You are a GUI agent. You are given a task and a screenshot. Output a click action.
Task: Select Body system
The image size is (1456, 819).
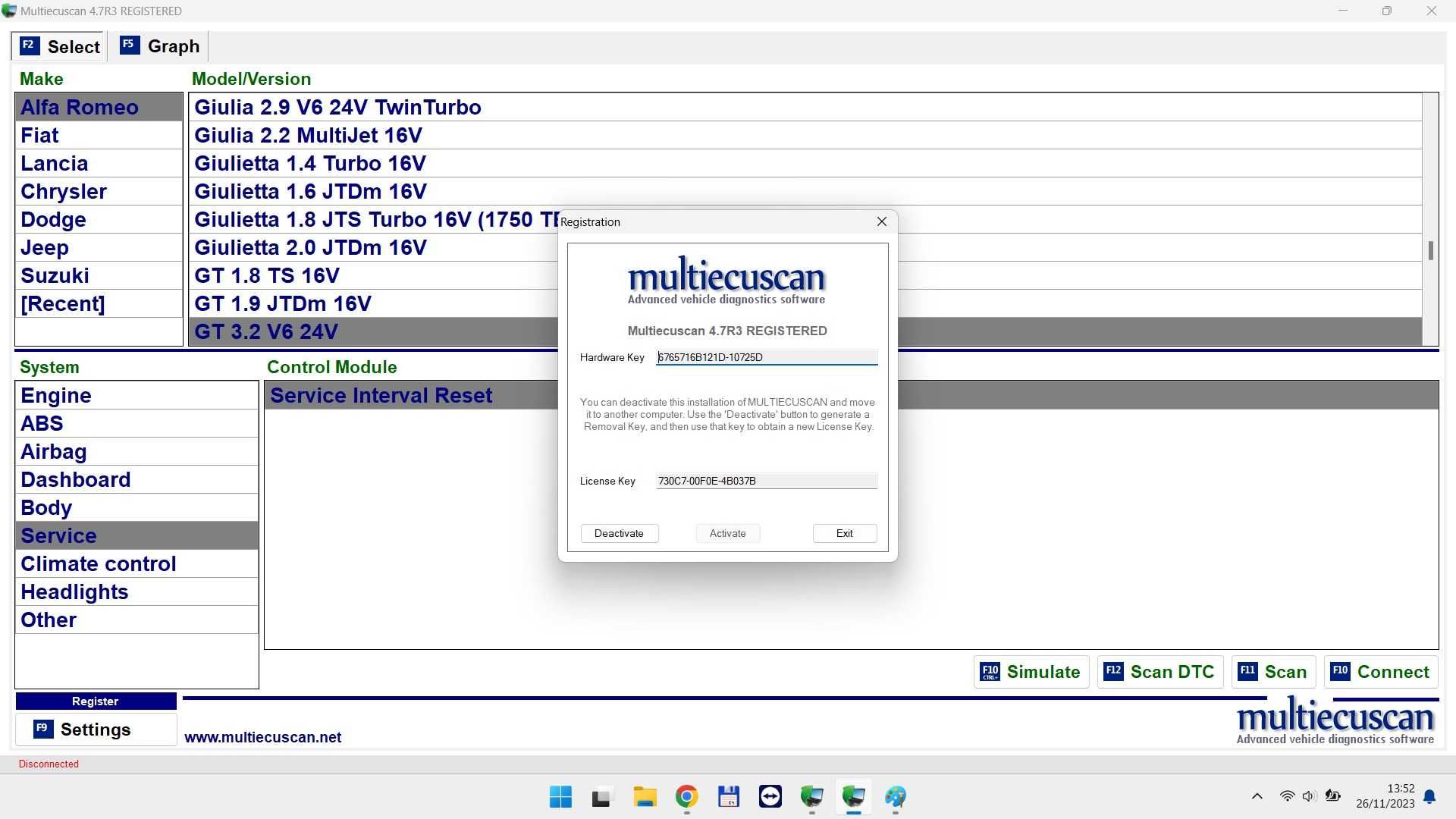point(136,507)
